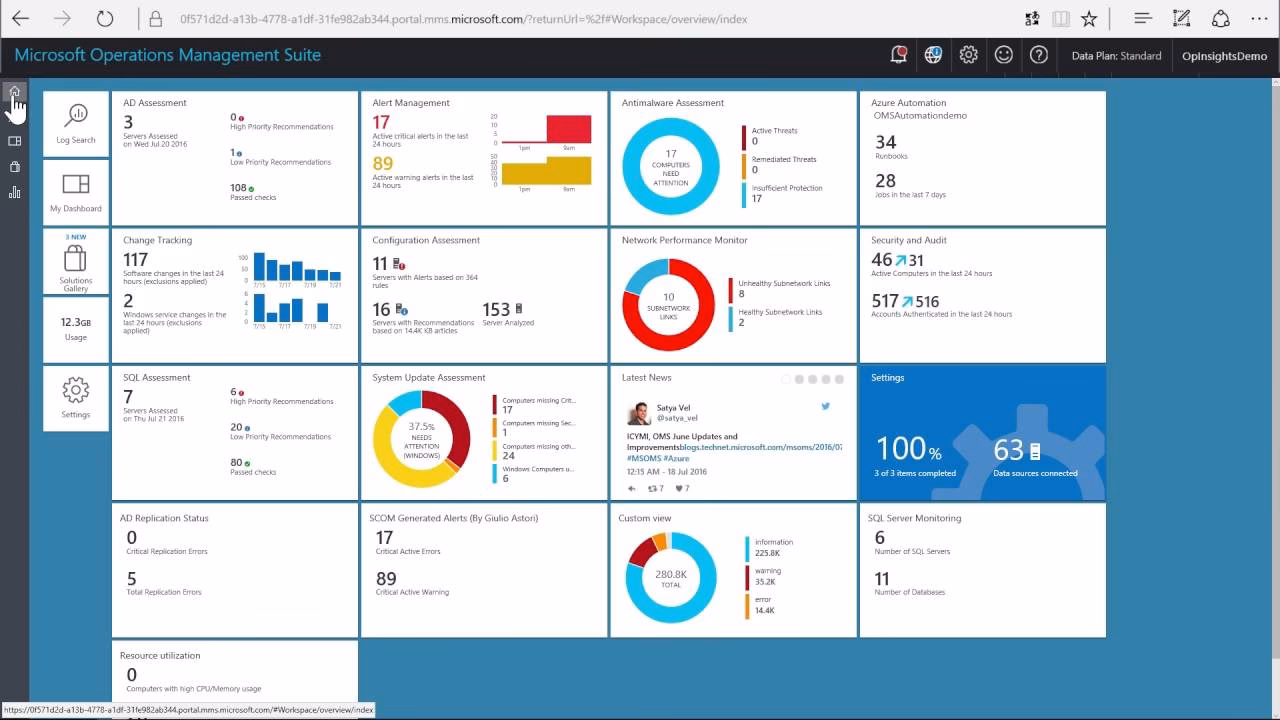
Task: Open OMS notifications bell
Action: pos(898,55)
